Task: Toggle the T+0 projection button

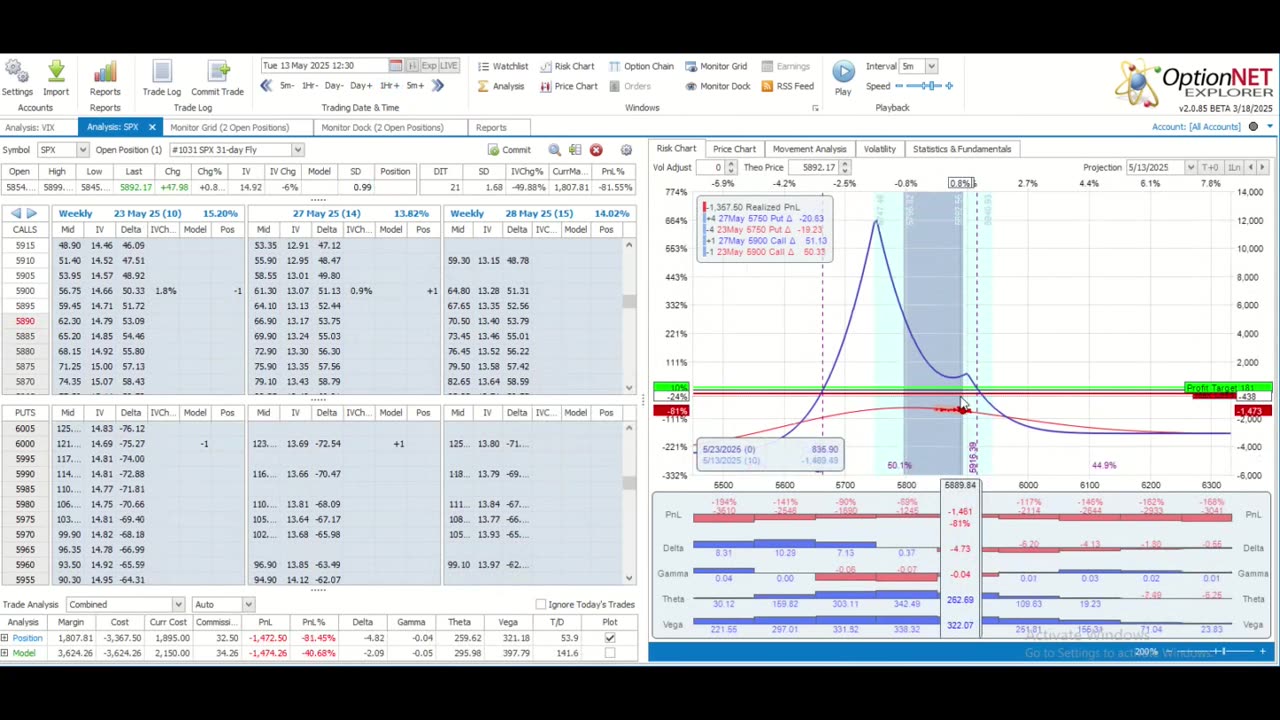Action: click(1210, 167)
